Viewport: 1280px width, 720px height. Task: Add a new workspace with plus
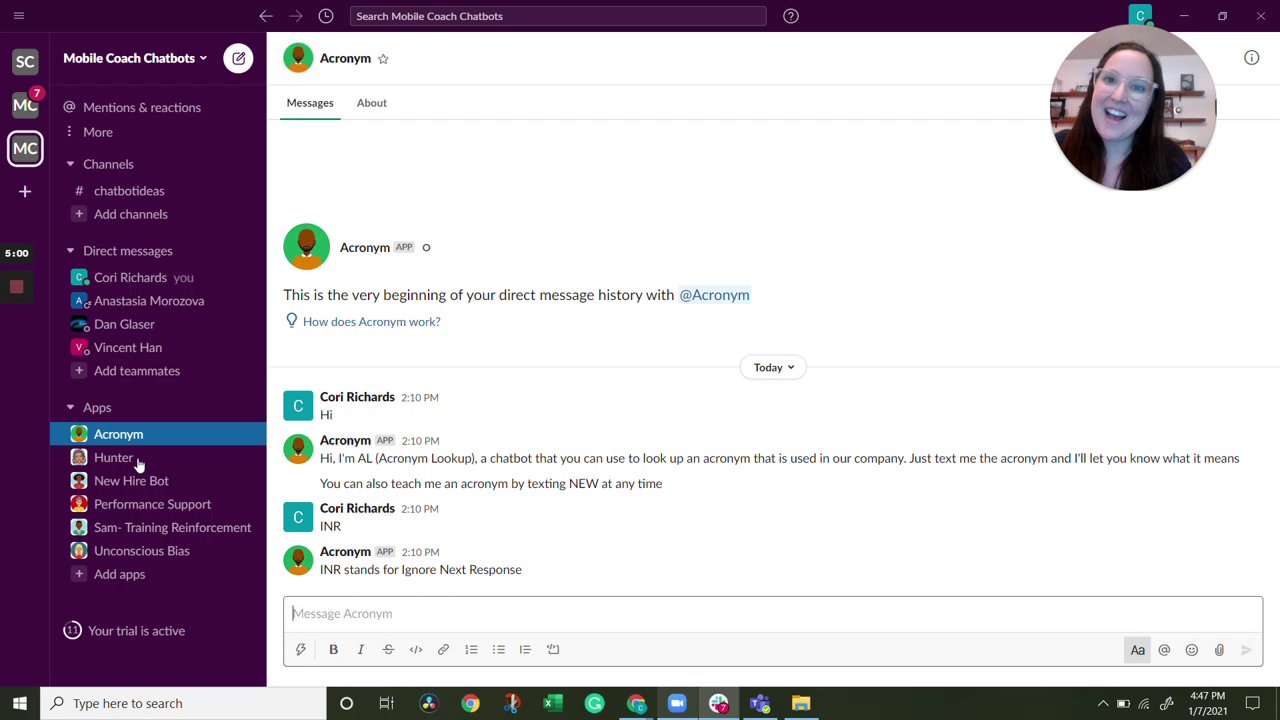[x=25, y=191]
